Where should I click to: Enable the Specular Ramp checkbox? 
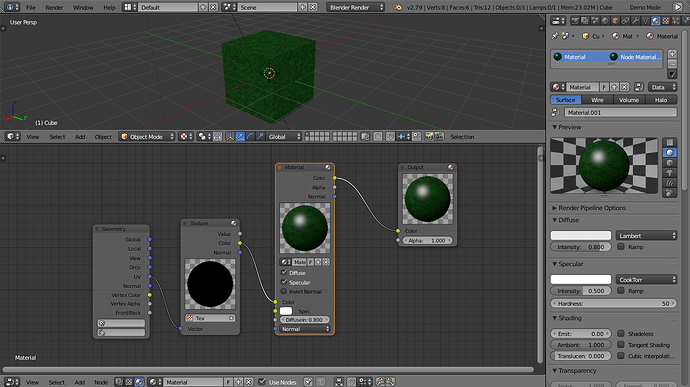point(621,291)
